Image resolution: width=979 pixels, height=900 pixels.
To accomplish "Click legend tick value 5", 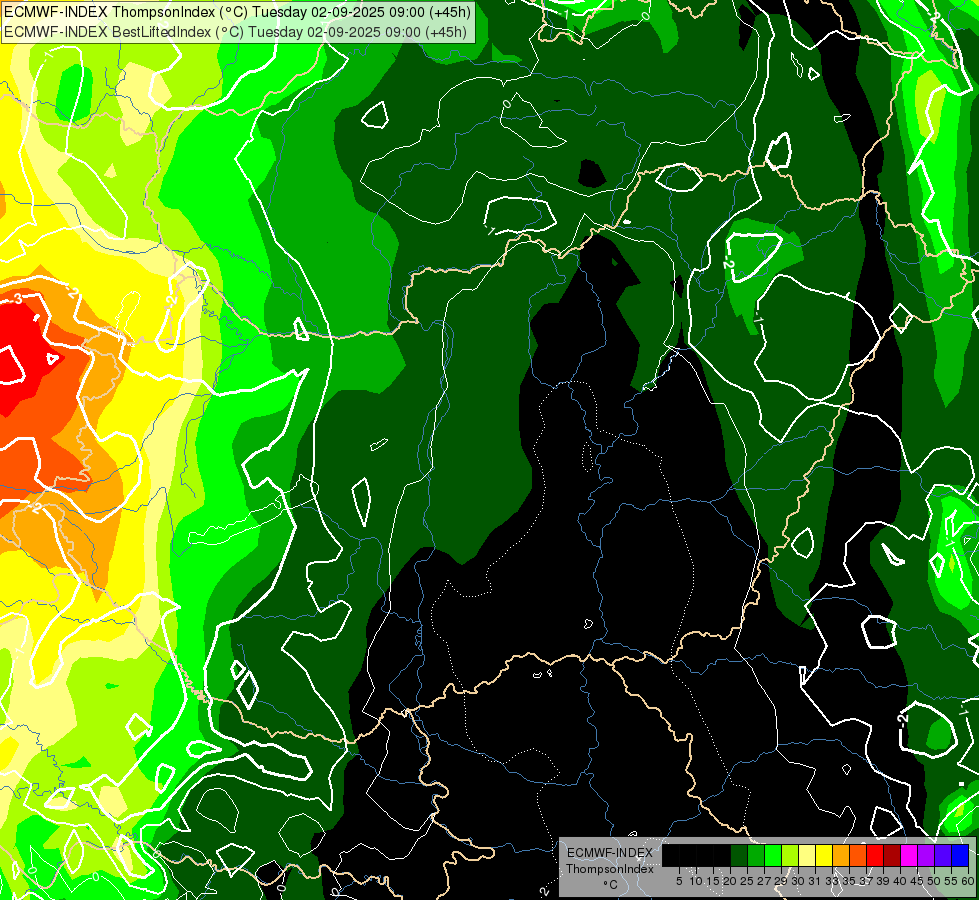I will pos(679,881).
